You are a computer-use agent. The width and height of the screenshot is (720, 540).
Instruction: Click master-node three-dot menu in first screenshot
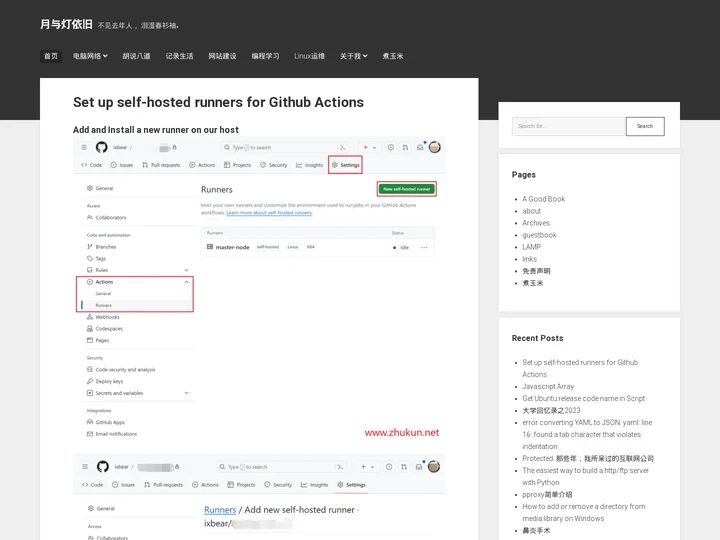click(424, 248)
